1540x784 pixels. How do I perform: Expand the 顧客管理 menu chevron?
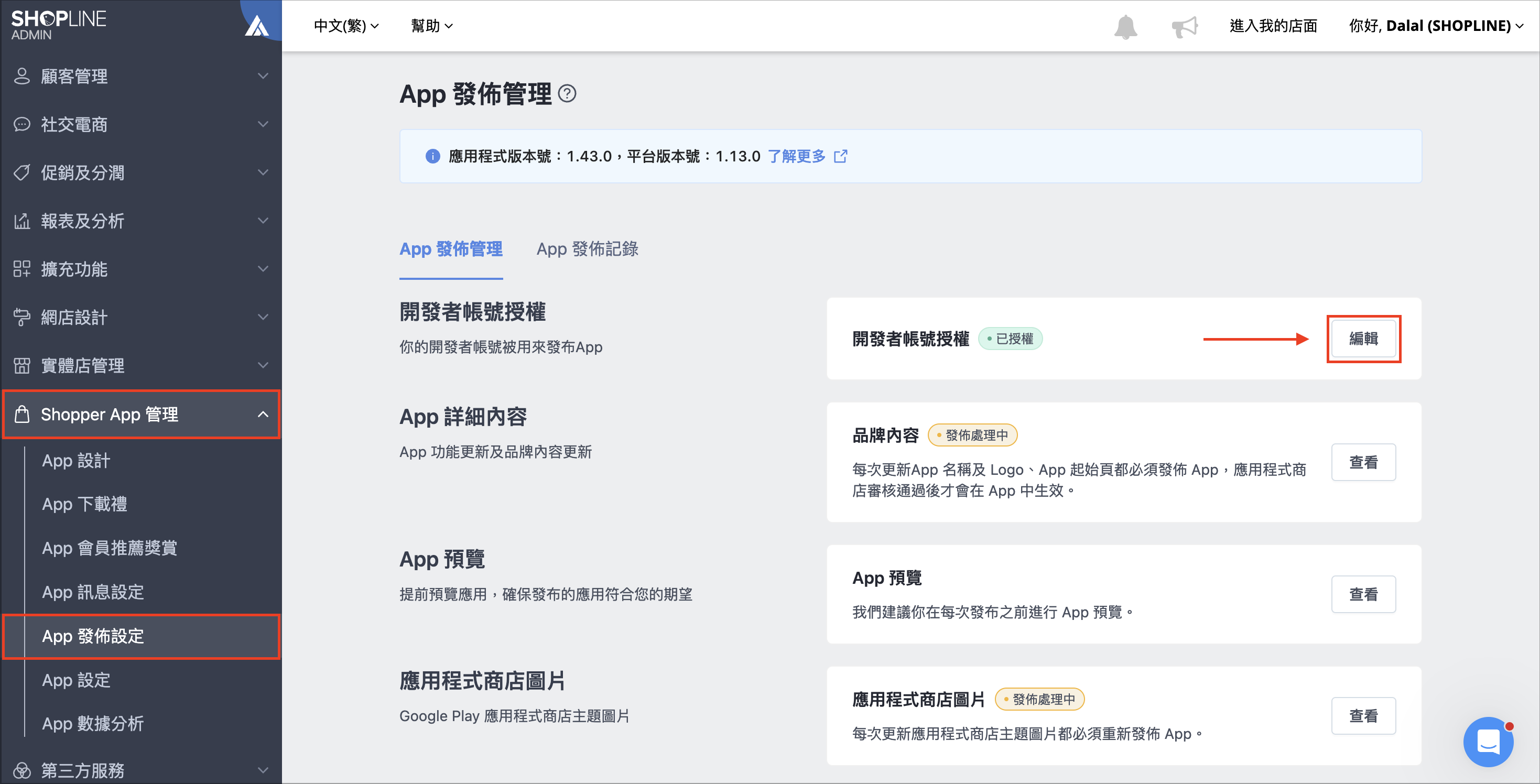coord(263,77)
